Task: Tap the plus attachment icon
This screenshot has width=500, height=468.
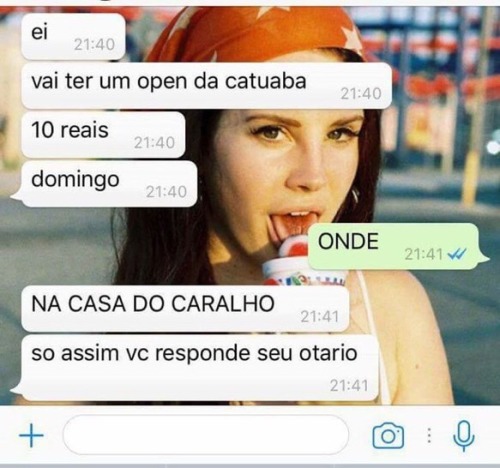Action: point(31,435)
